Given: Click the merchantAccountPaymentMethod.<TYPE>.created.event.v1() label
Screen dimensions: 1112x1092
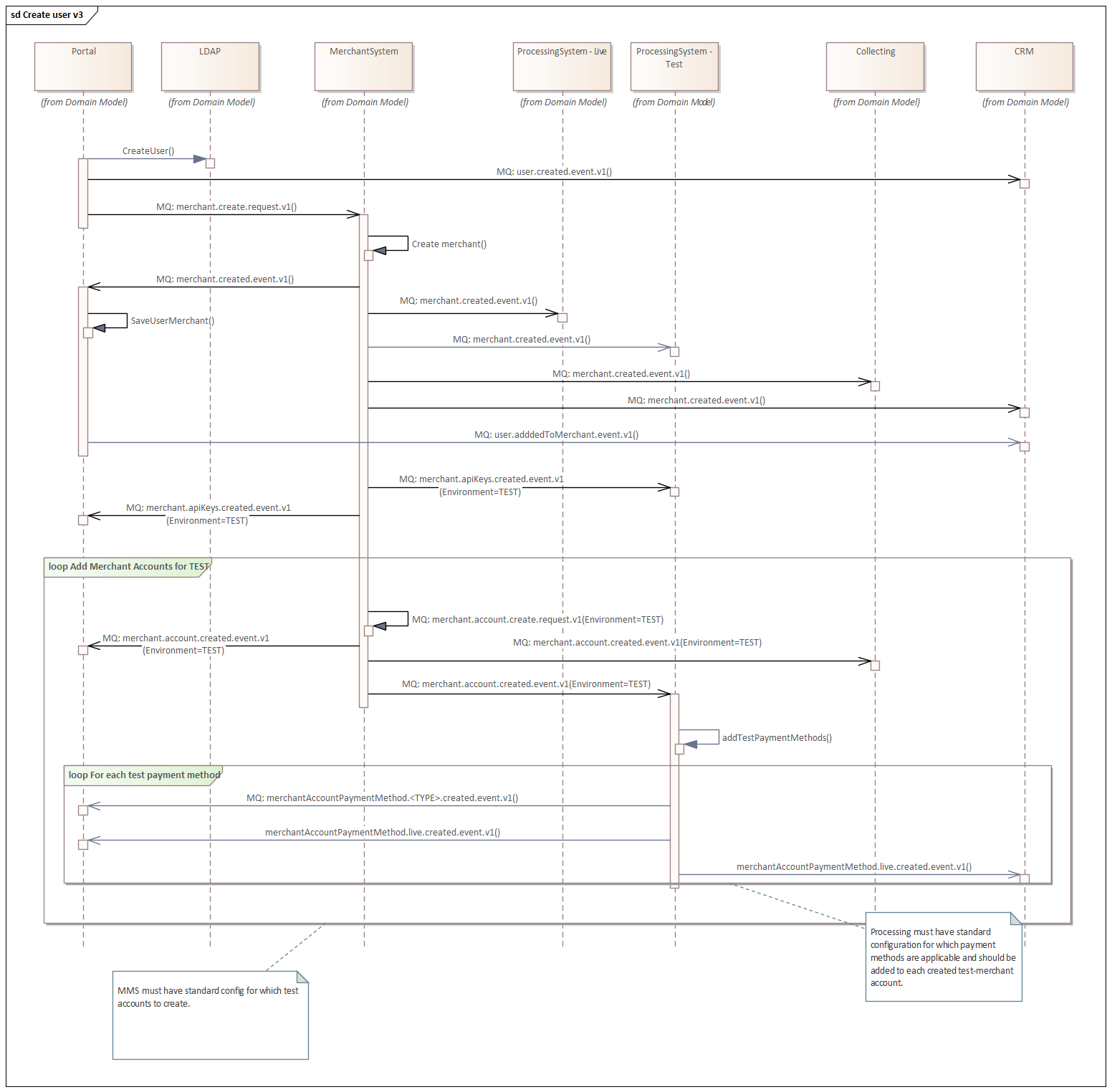Looking at the screenshot, I should coord(382,798).
